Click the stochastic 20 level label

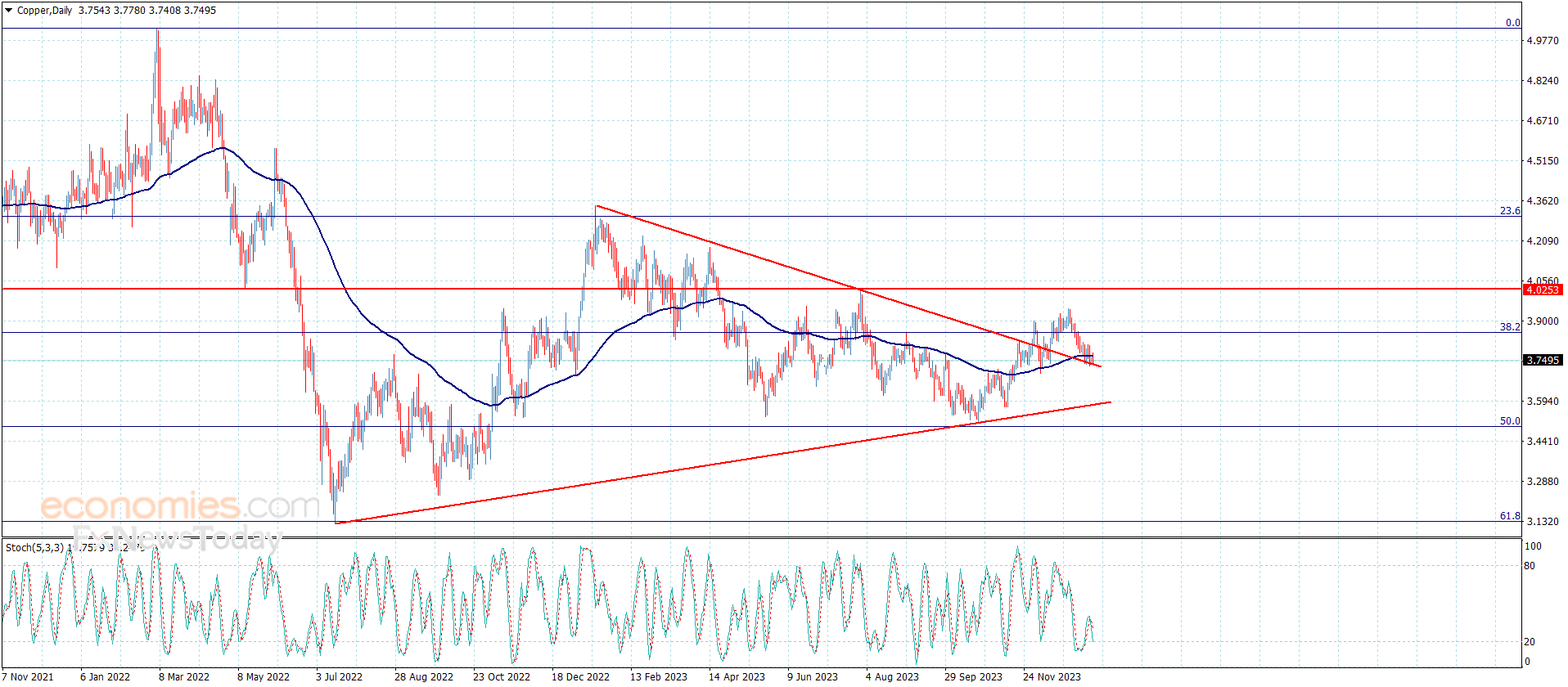pos(1530,642)
